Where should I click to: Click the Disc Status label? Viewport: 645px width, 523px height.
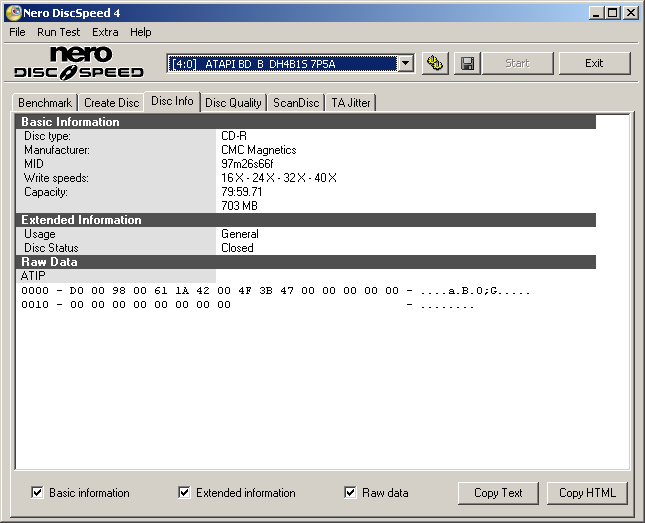click(x=51, y=248)
